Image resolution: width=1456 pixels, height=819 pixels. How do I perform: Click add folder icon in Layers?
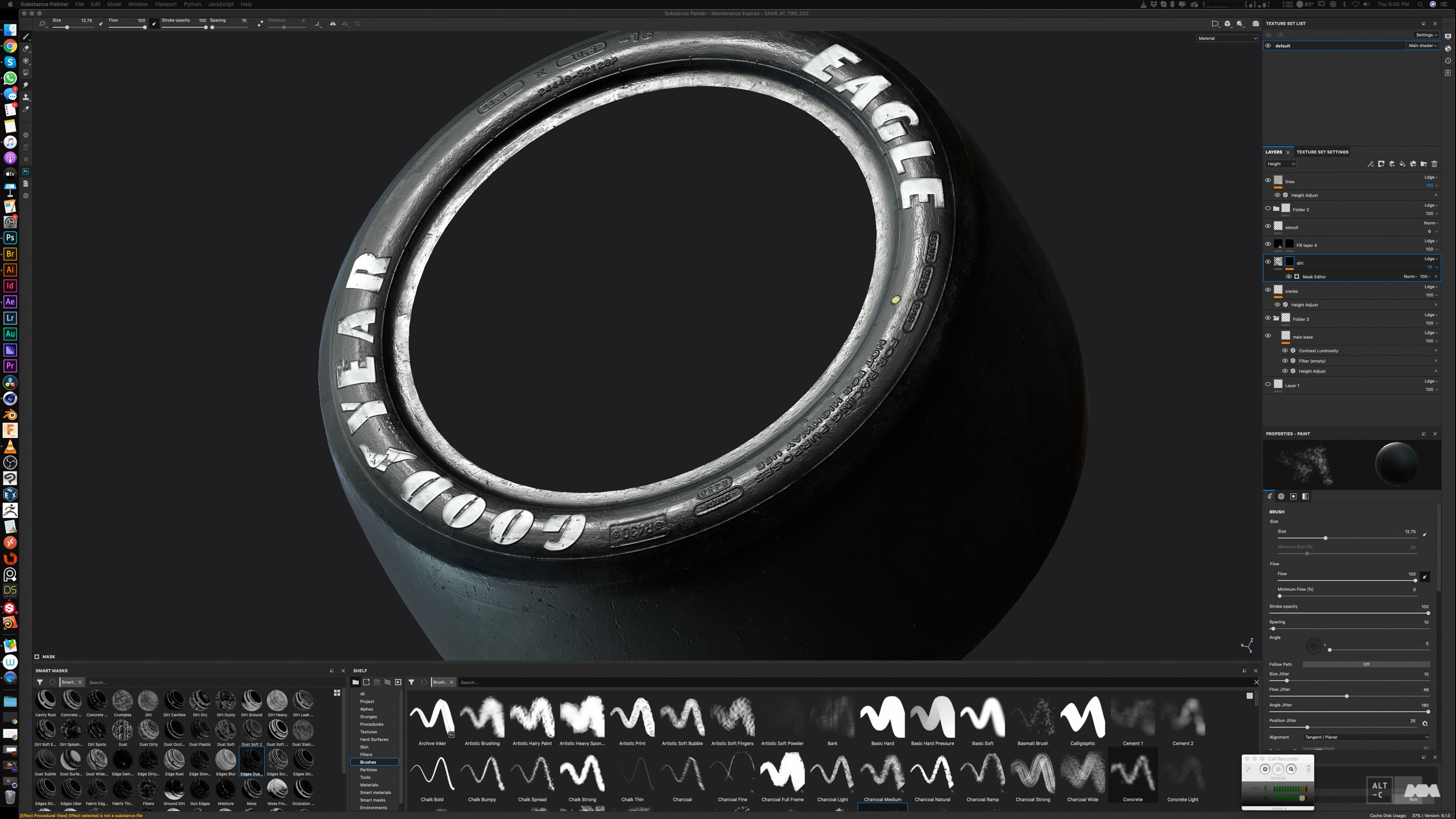(1424, 164)
